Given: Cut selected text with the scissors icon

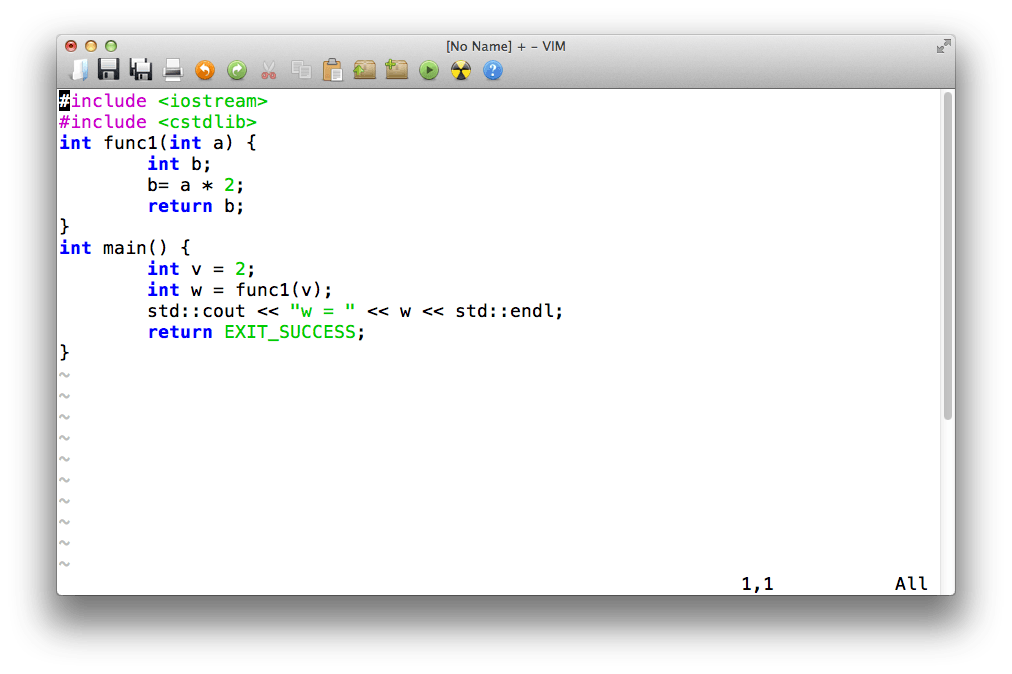Looking at the screenshot, I should point(268,70).
